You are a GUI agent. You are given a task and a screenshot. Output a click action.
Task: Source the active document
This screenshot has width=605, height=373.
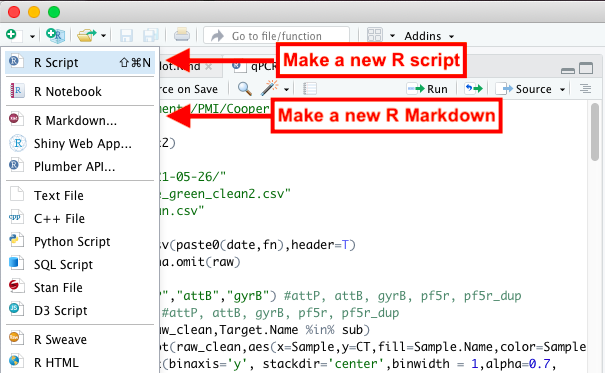coord(523,89)
